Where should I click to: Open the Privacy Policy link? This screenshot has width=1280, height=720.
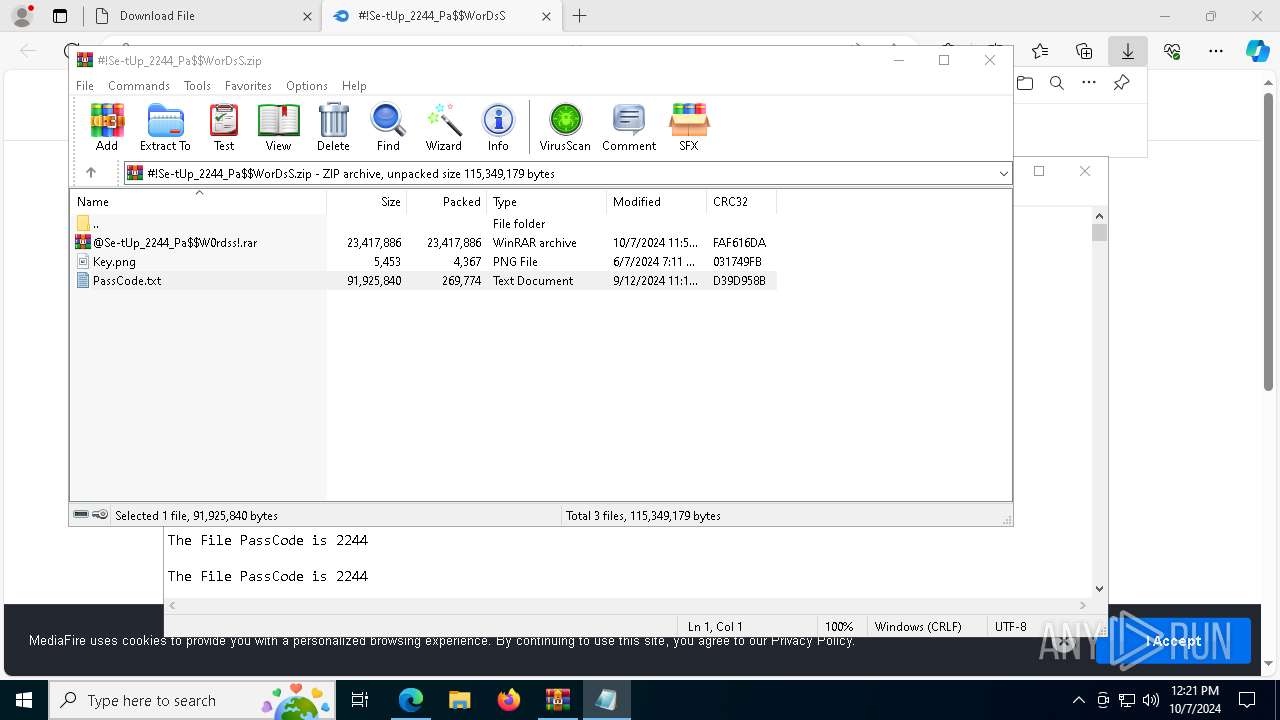coord(812,641)
